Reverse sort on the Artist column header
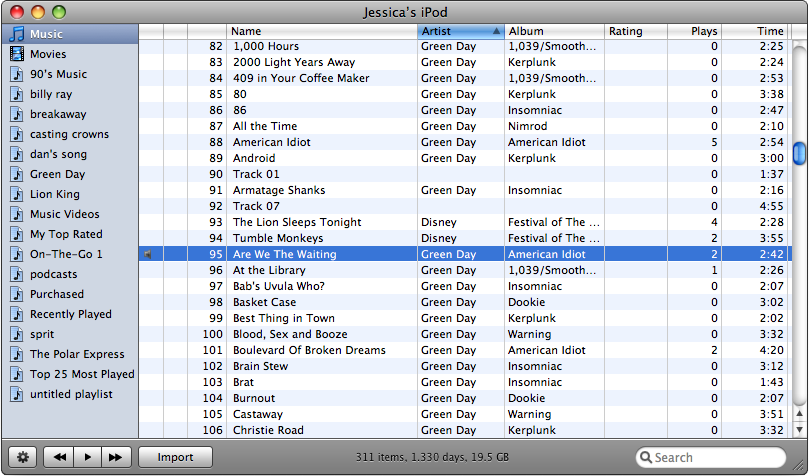This screenshot has height=476, width=809. (461, 31)
